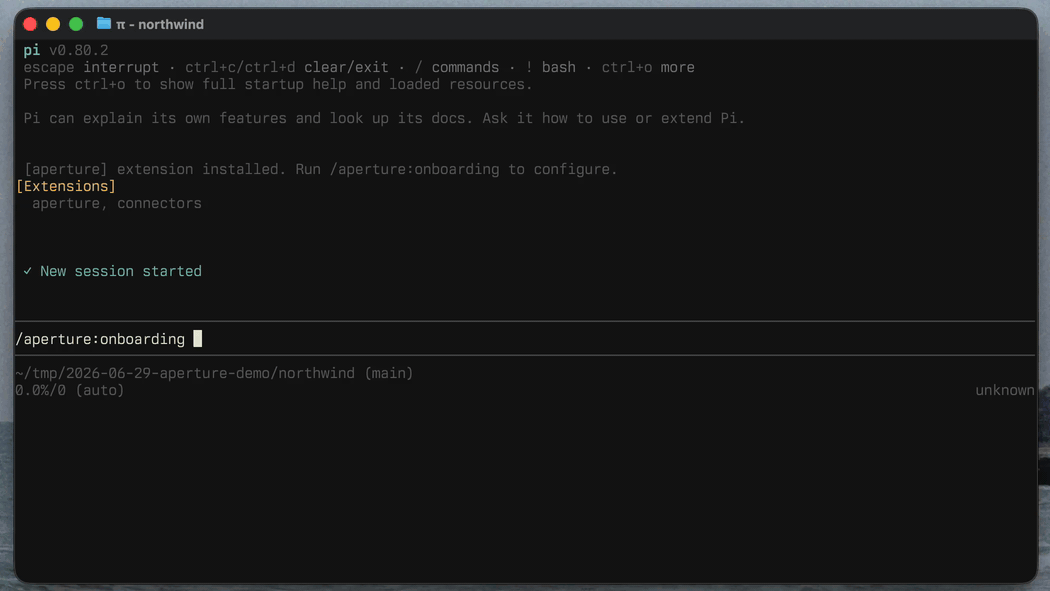Click the working directory path ending '/northwind (main)'
1050x591 pixels.
tap(214, 373)
